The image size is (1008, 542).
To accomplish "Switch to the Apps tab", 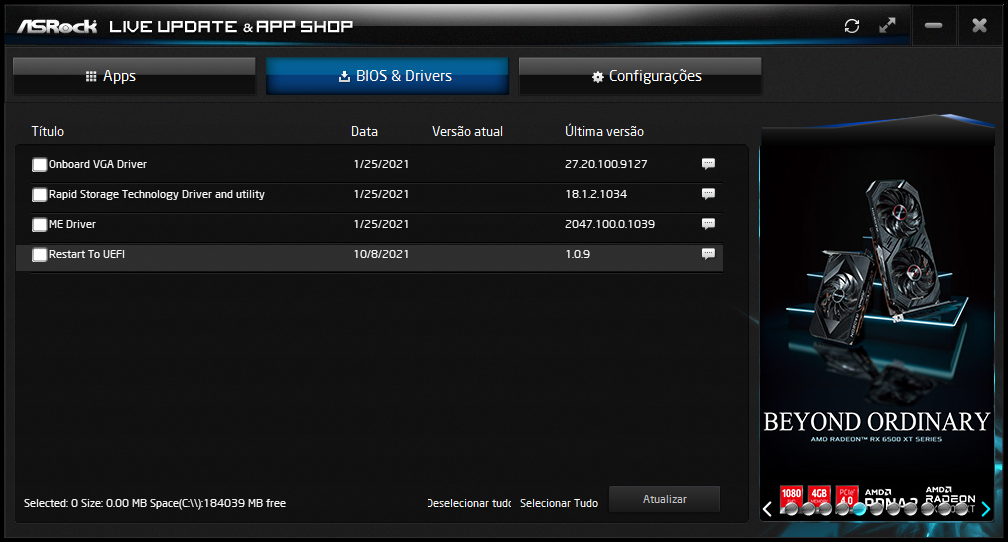I will (134, 76).
